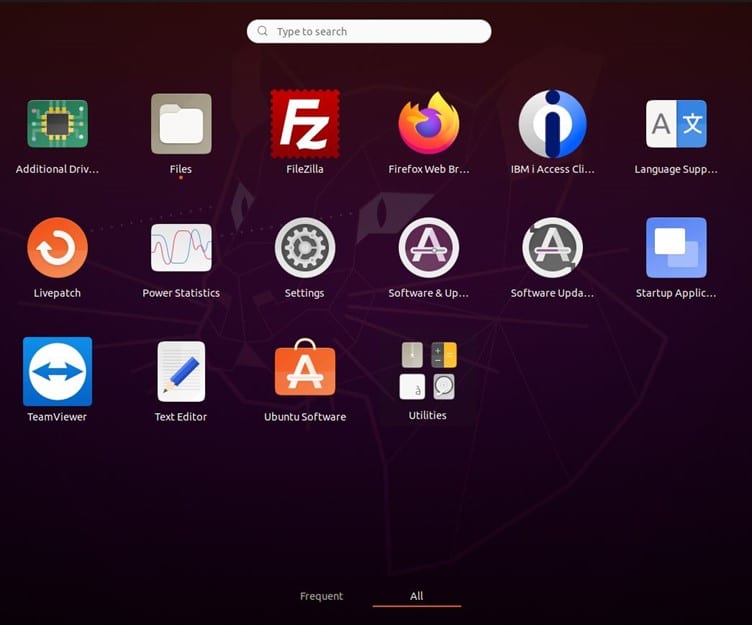Image resolution: width=752 pixels, height=625 pixels.
Task: Open Ubuntu Software store
Action: pos(305,371)
